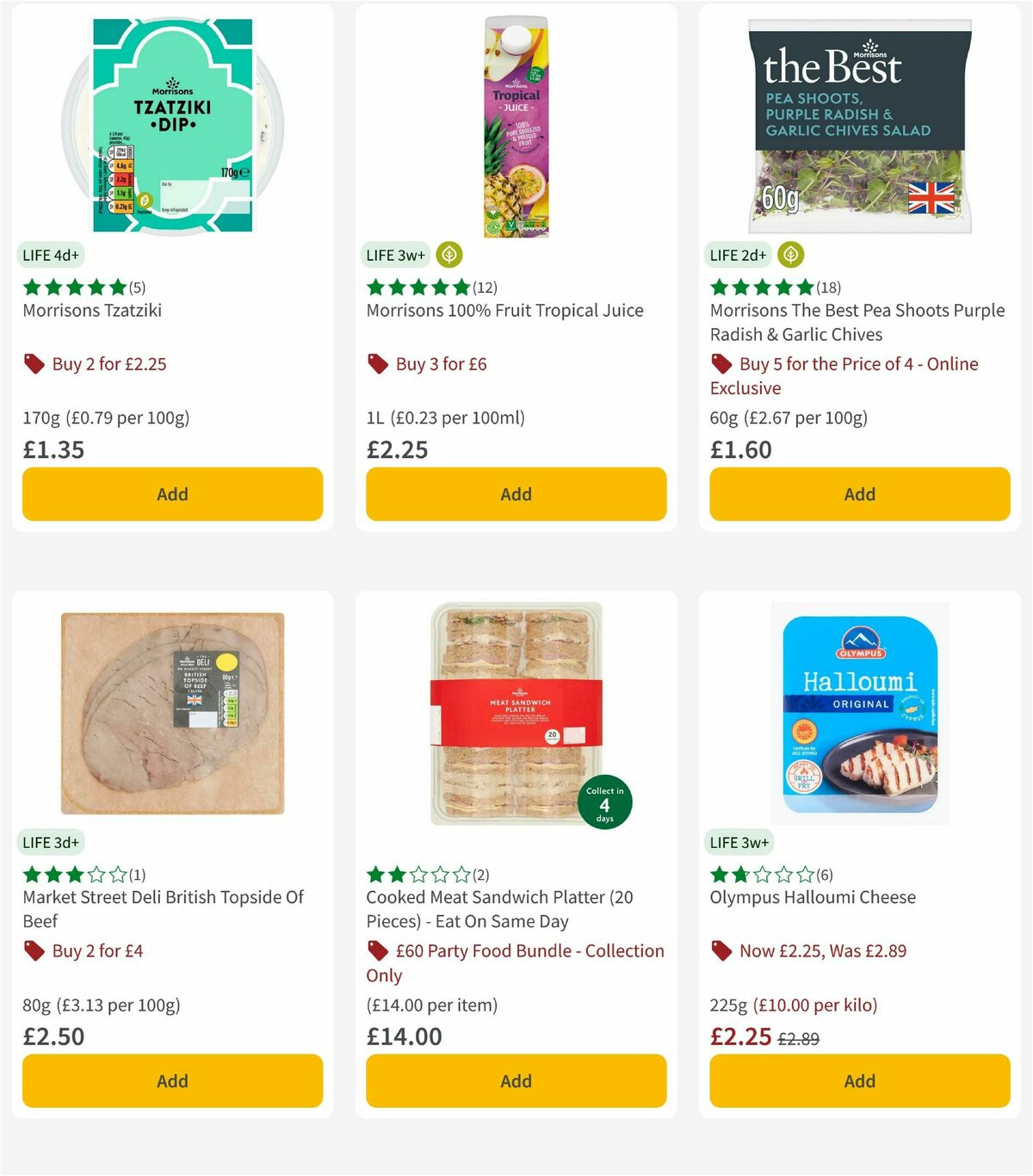Open the Morrisons Tzatziki product link
This screenshot has height=1176, width=1033.
click(x=91, y=311)
